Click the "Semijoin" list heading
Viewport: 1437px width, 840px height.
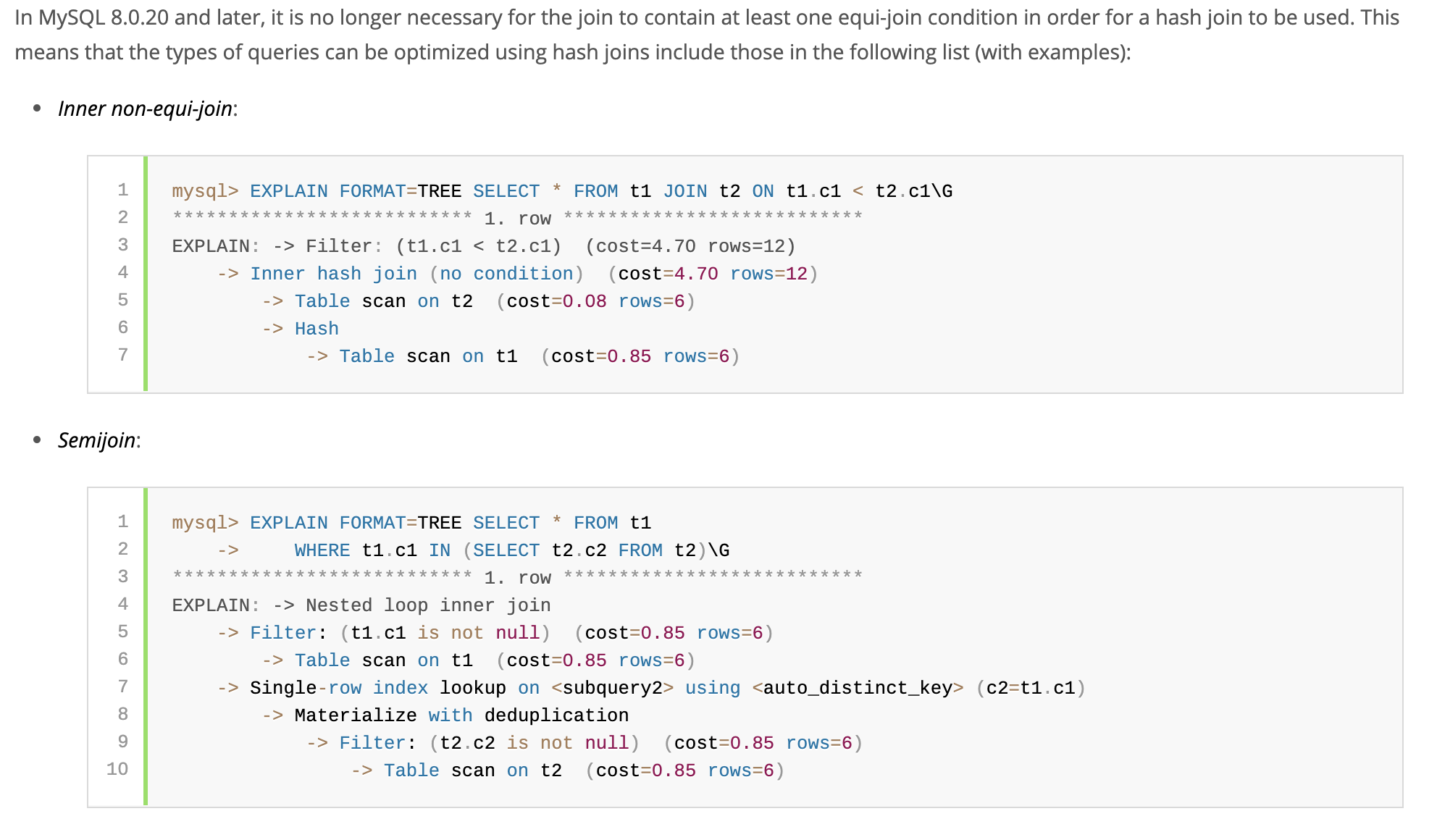click(96, 440)
